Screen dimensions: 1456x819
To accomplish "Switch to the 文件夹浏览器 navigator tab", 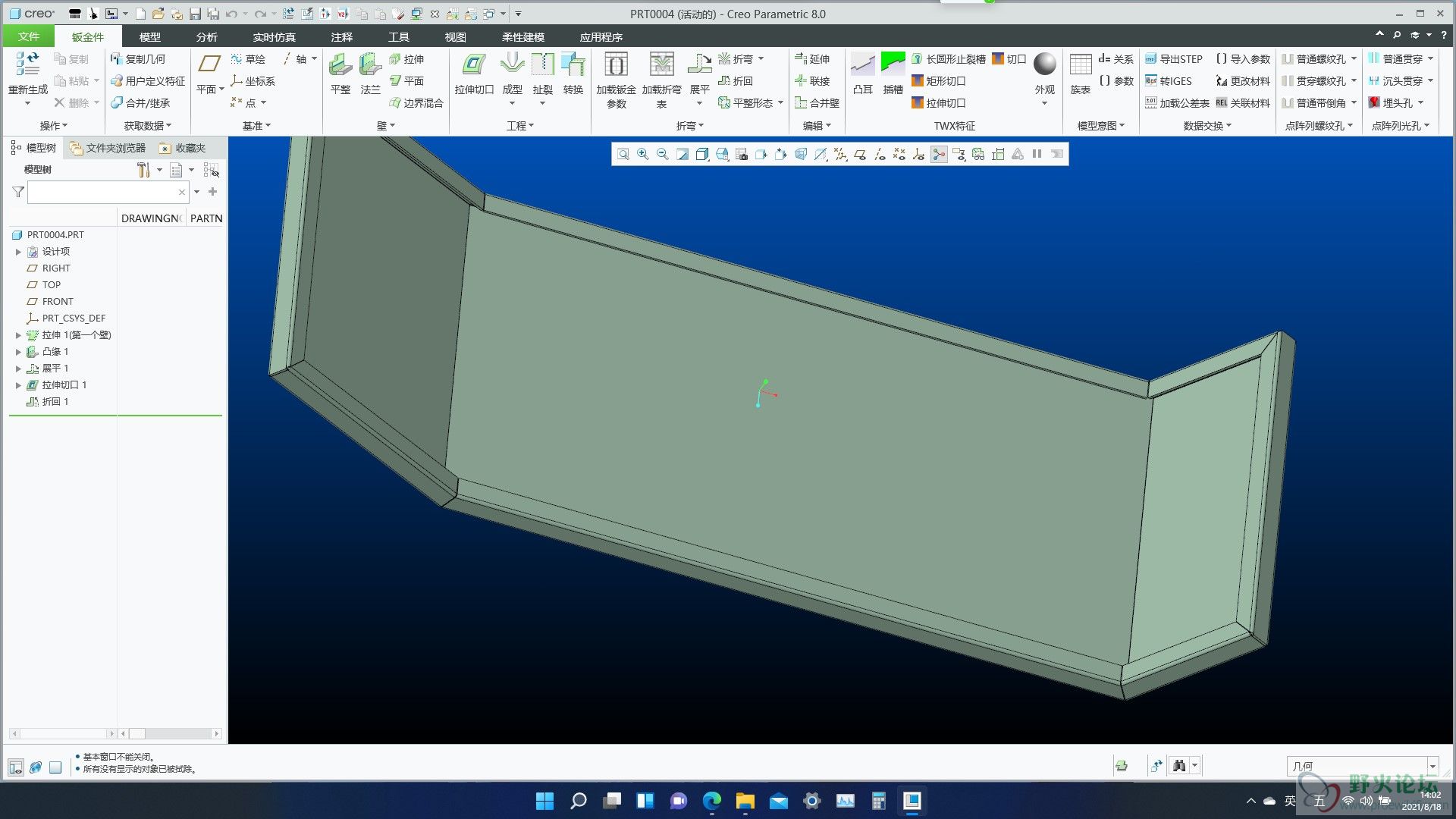I will click(x=107, y=148).
